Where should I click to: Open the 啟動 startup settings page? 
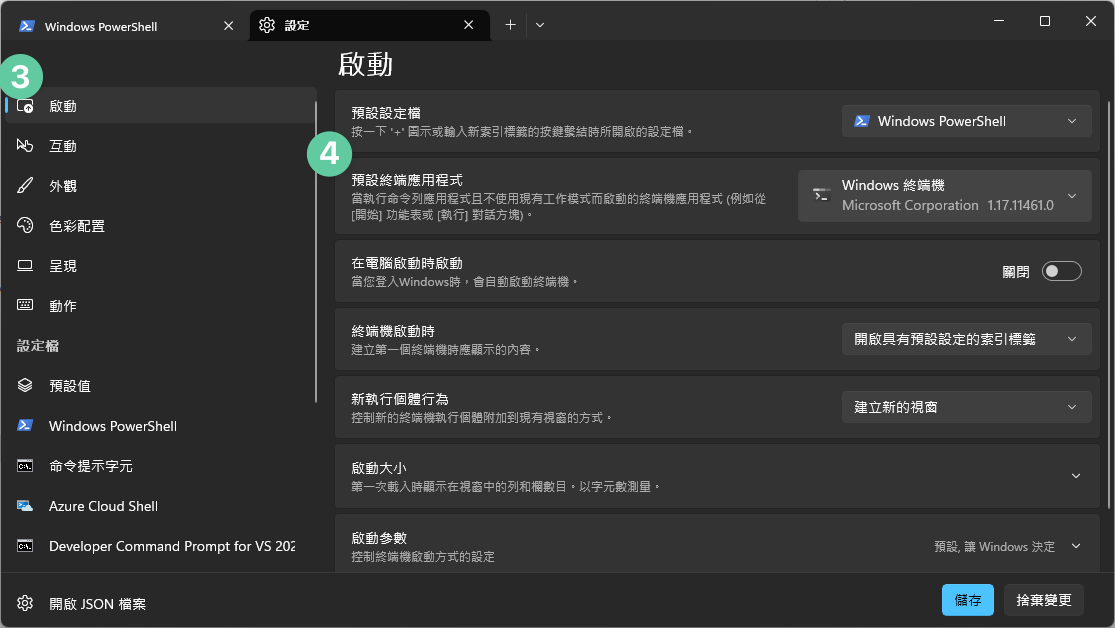click(x=62, y=105)
